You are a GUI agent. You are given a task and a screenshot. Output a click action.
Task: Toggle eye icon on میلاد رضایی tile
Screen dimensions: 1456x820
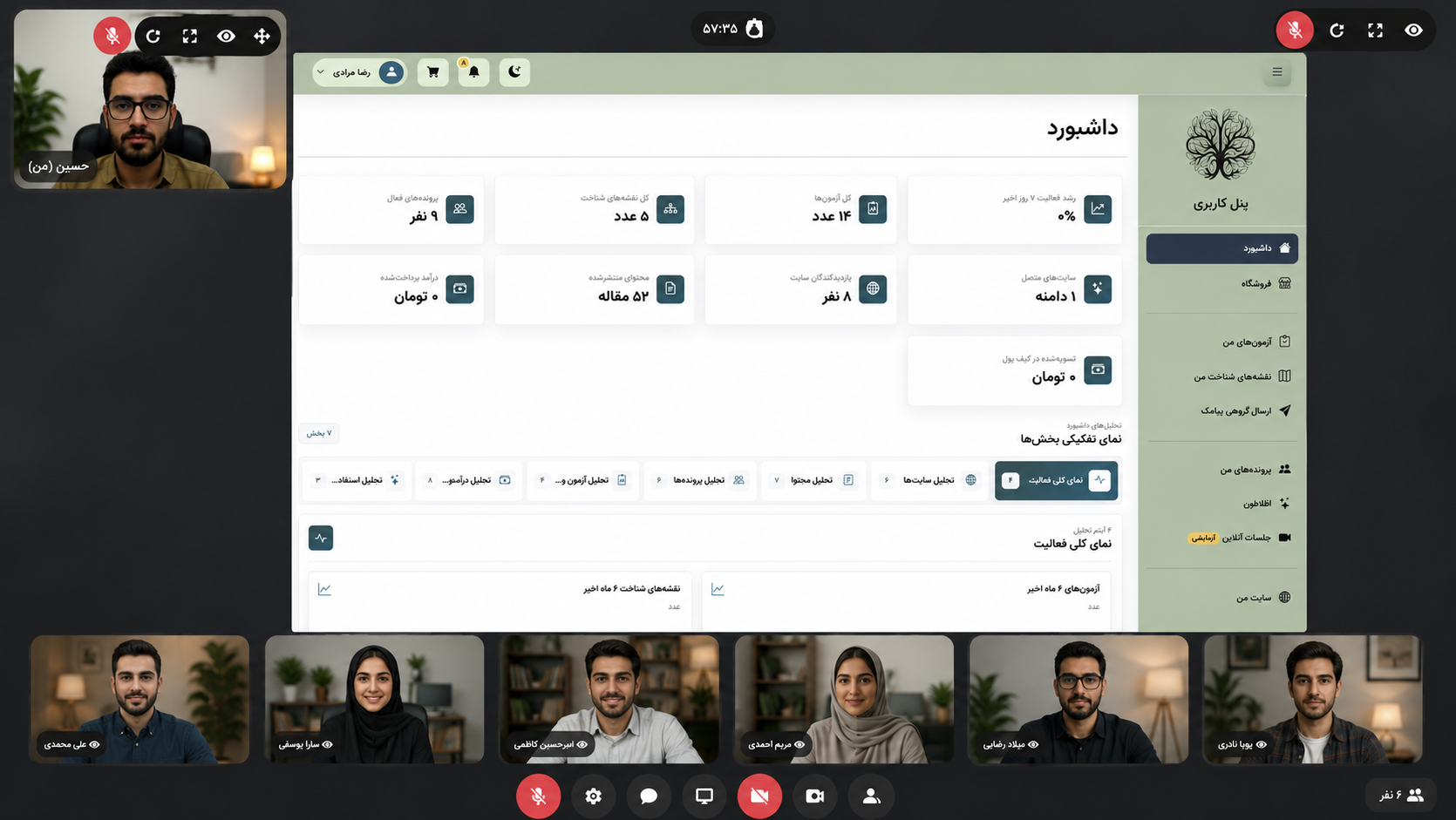1033,744
